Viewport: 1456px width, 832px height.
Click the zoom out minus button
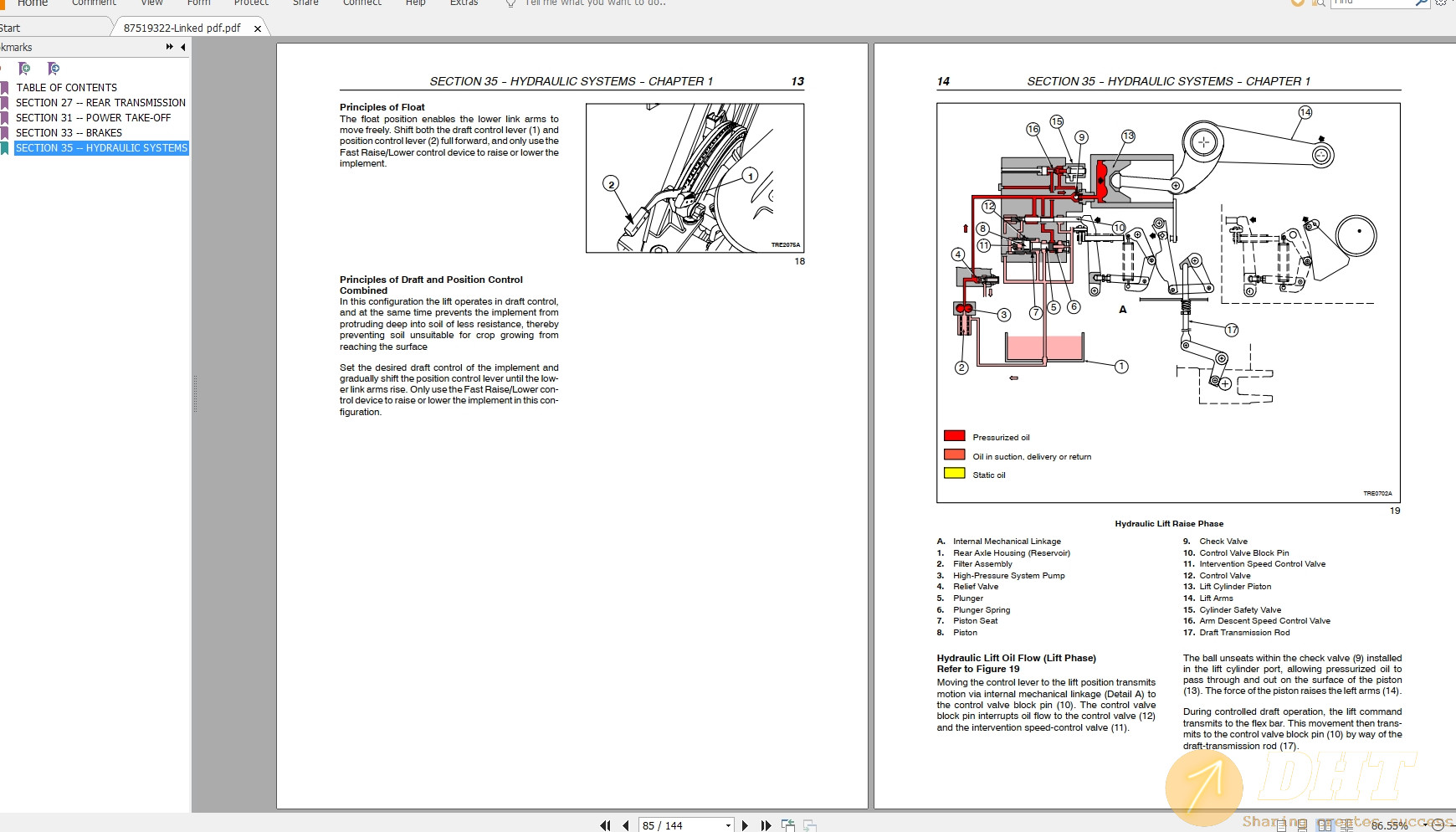coord(1438,825)
